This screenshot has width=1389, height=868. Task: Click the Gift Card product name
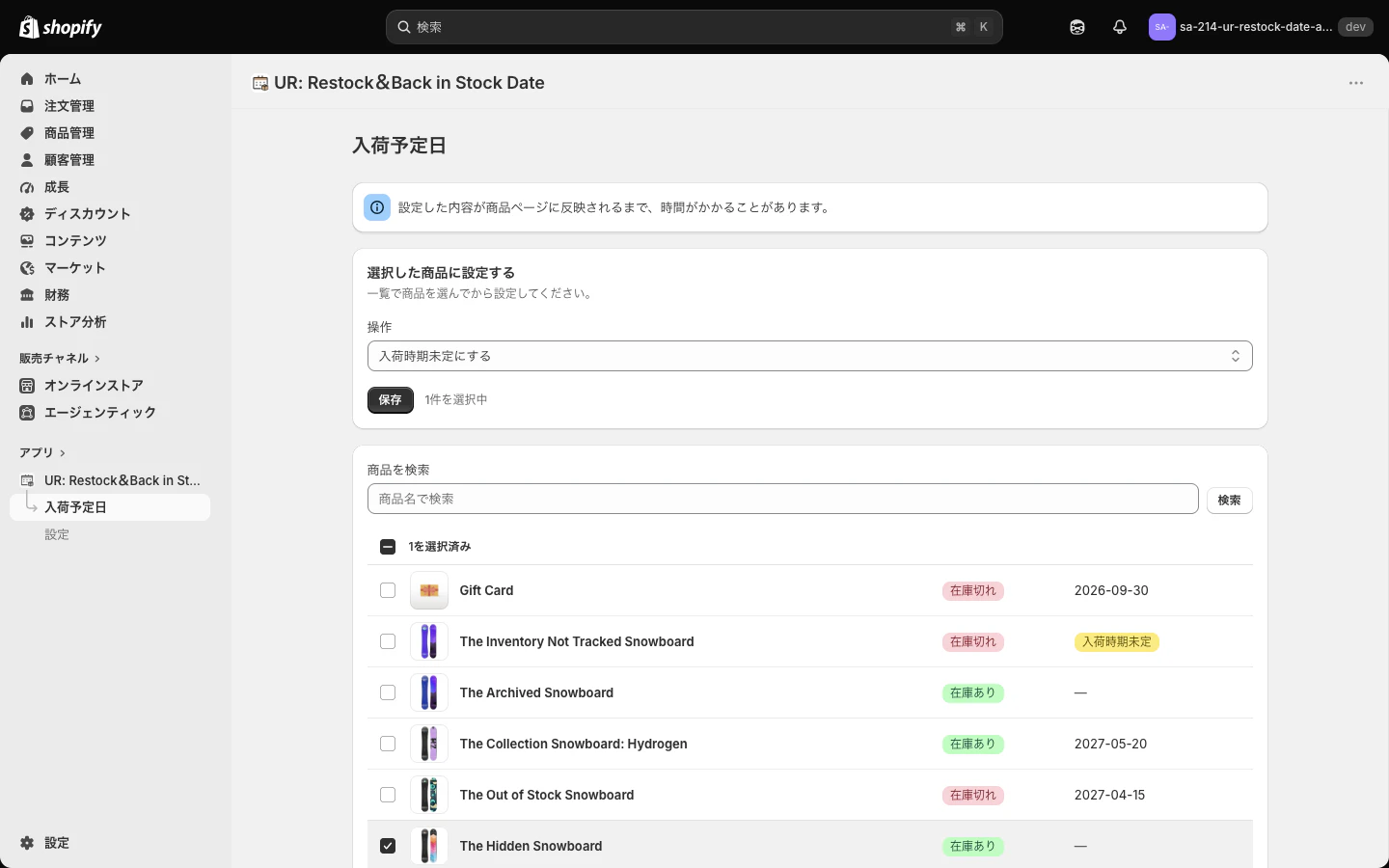click(x=486, y=590)
